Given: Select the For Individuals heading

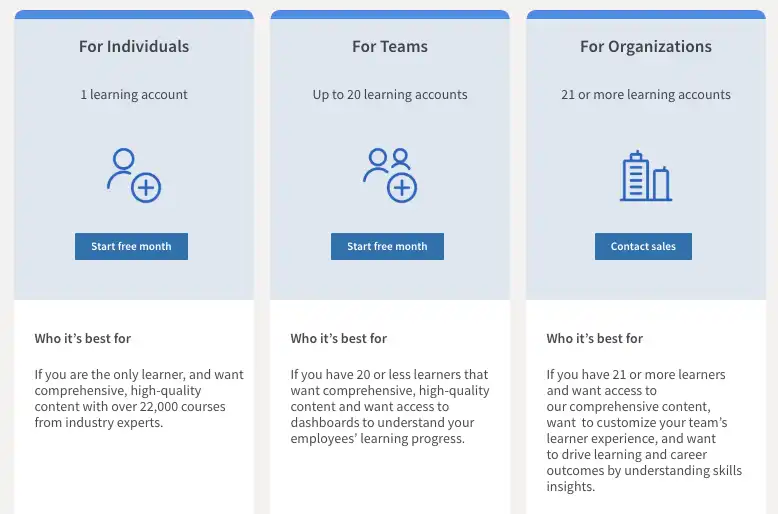Looking at the screenshot, I should click(x=134, y=46).
